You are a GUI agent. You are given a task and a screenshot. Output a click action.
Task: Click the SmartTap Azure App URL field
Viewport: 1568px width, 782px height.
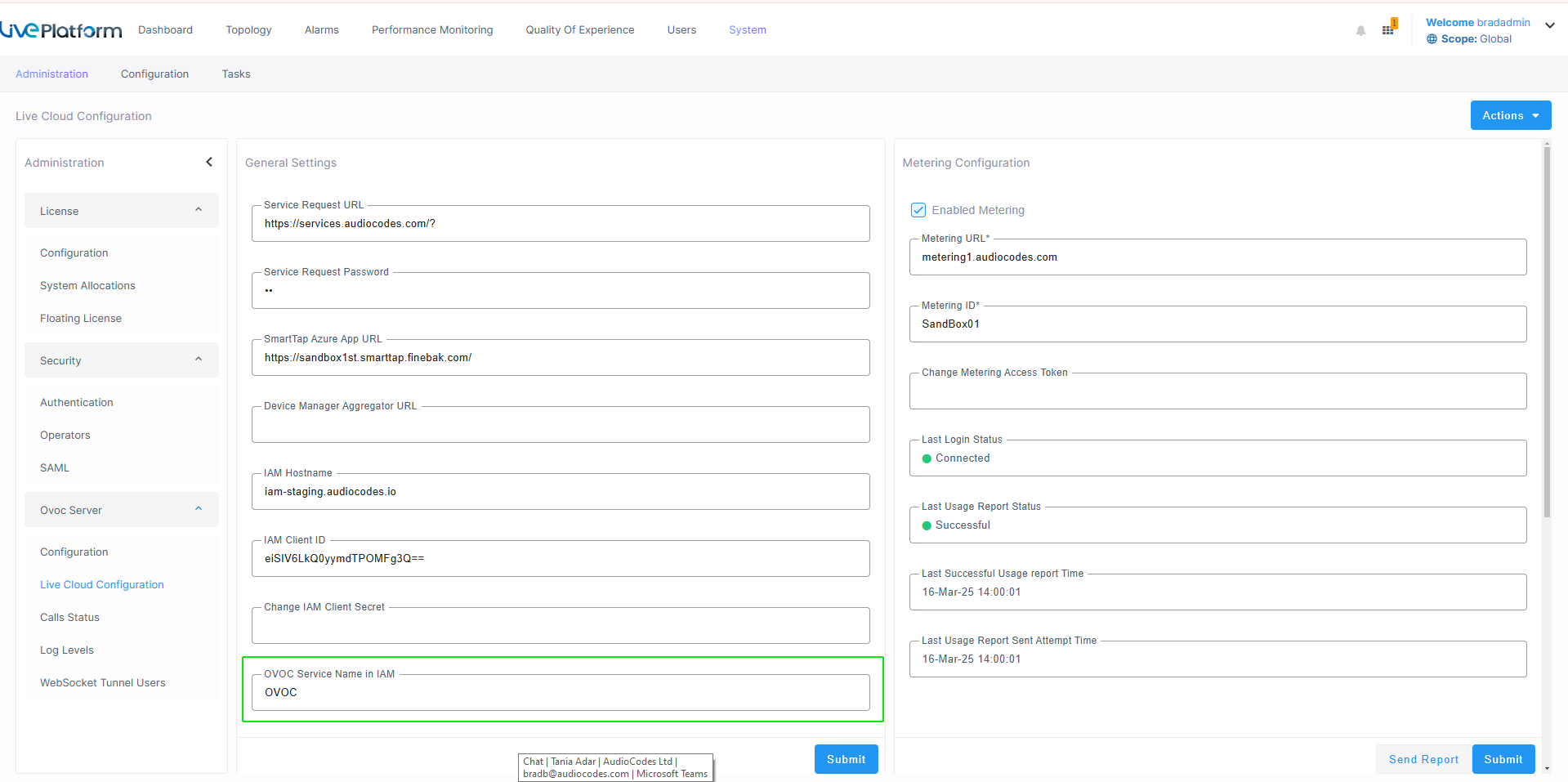pyautogui.click(x=561, y=357)
